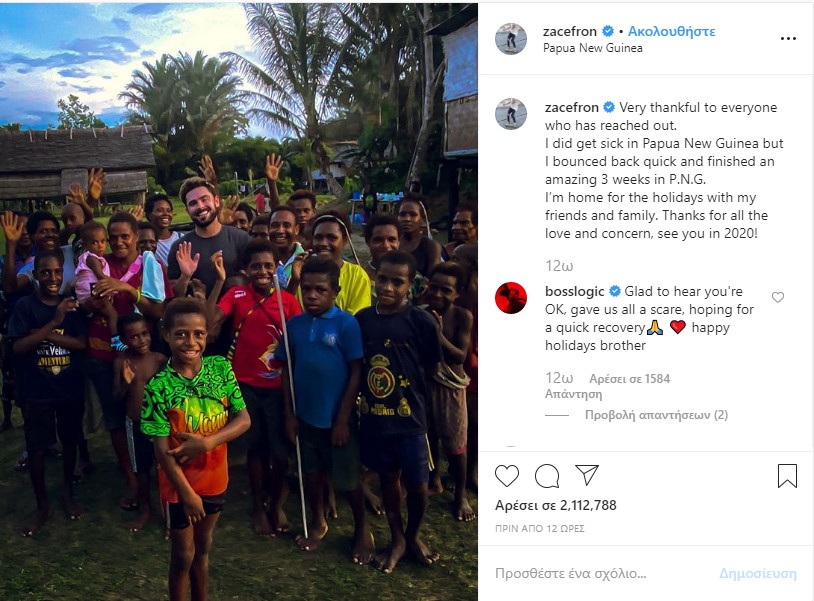Image resolution: width=814 pixels, height=601 pixels.
Task: Open comments with the speech bubble icon
Action: (547, 475)
